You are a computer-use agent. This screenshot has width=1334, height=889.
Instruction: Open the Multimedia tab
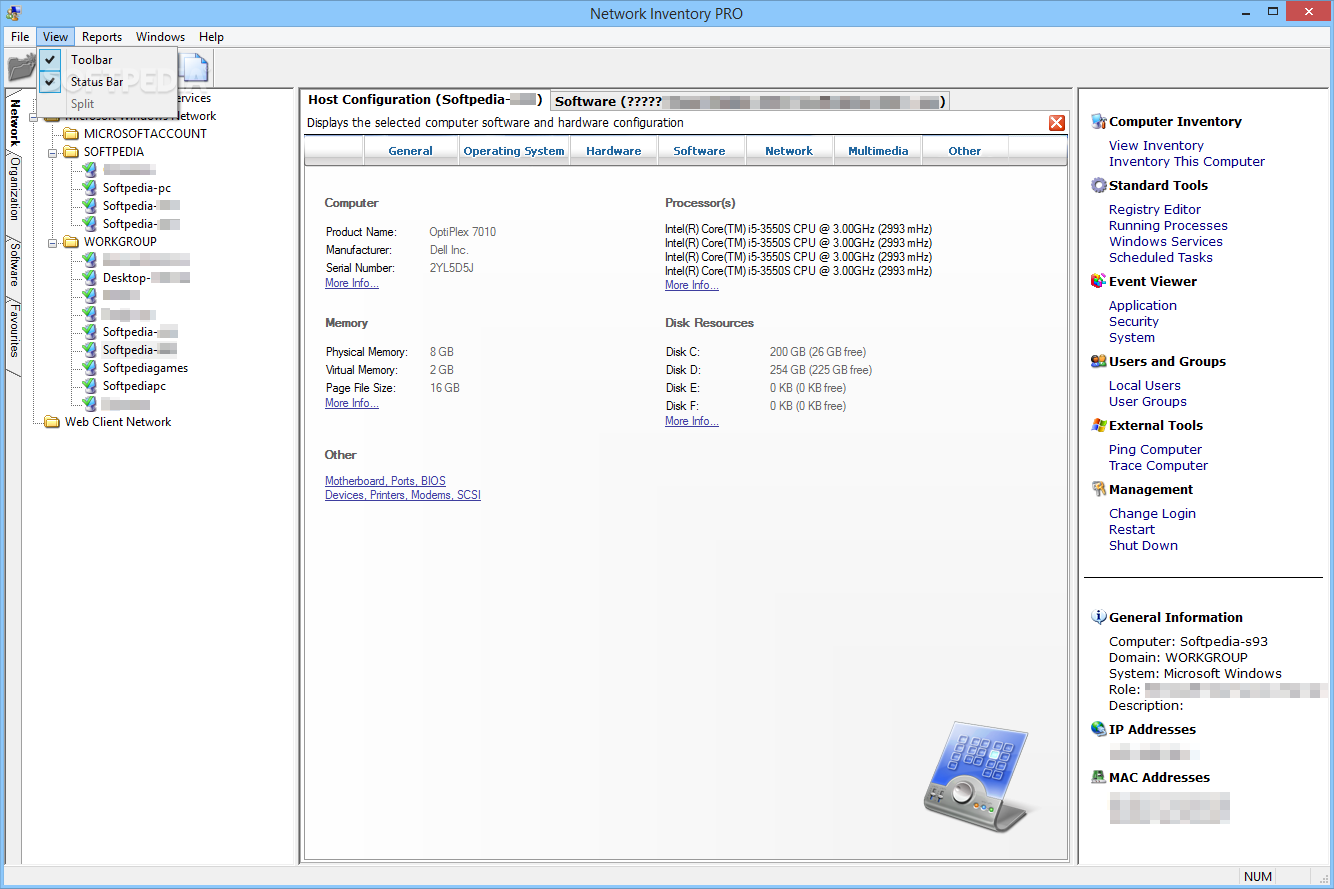tap(878, 151)
